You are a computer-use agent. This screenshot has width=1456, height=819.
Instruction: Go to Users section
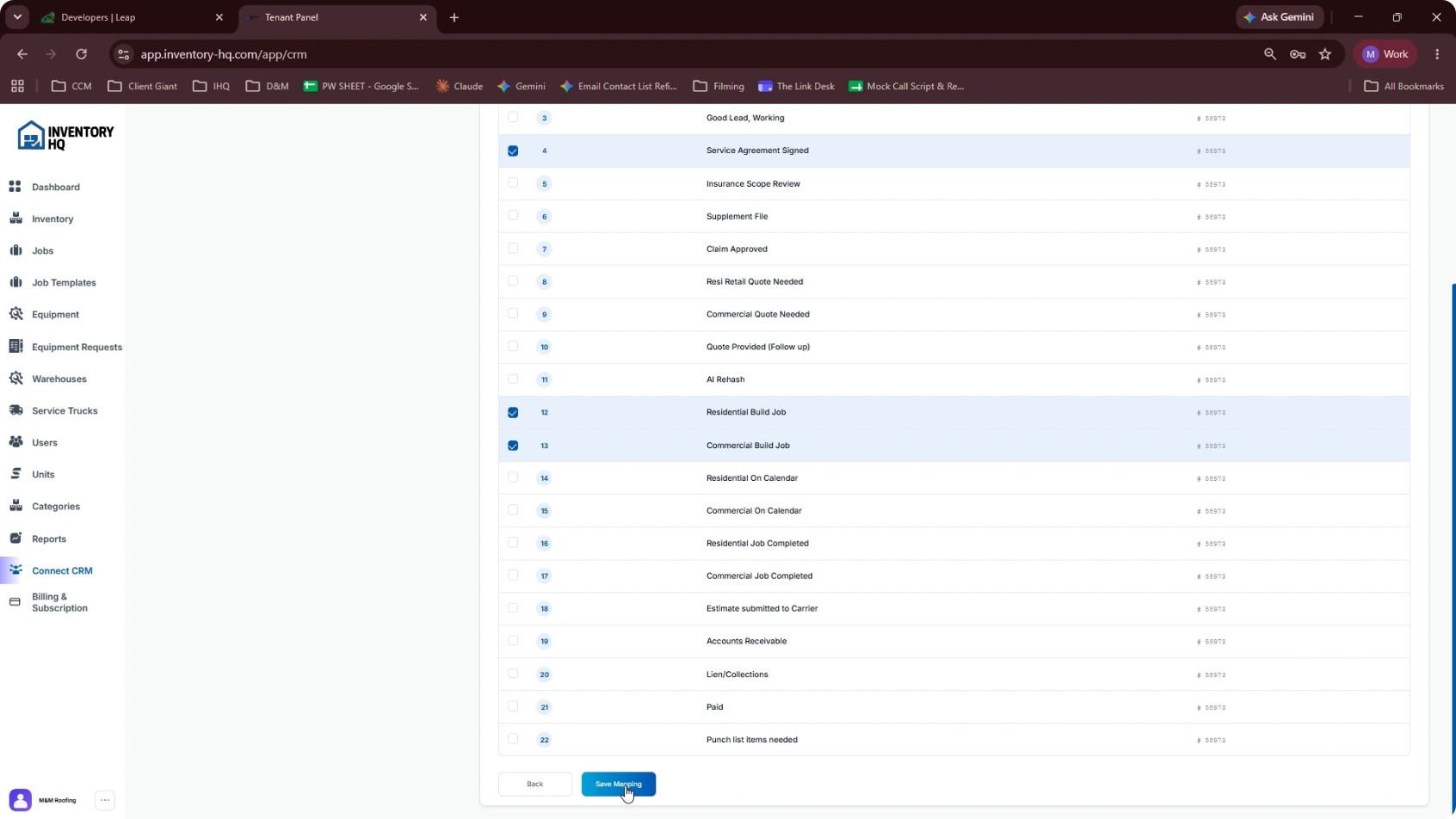tap(45, 443)
